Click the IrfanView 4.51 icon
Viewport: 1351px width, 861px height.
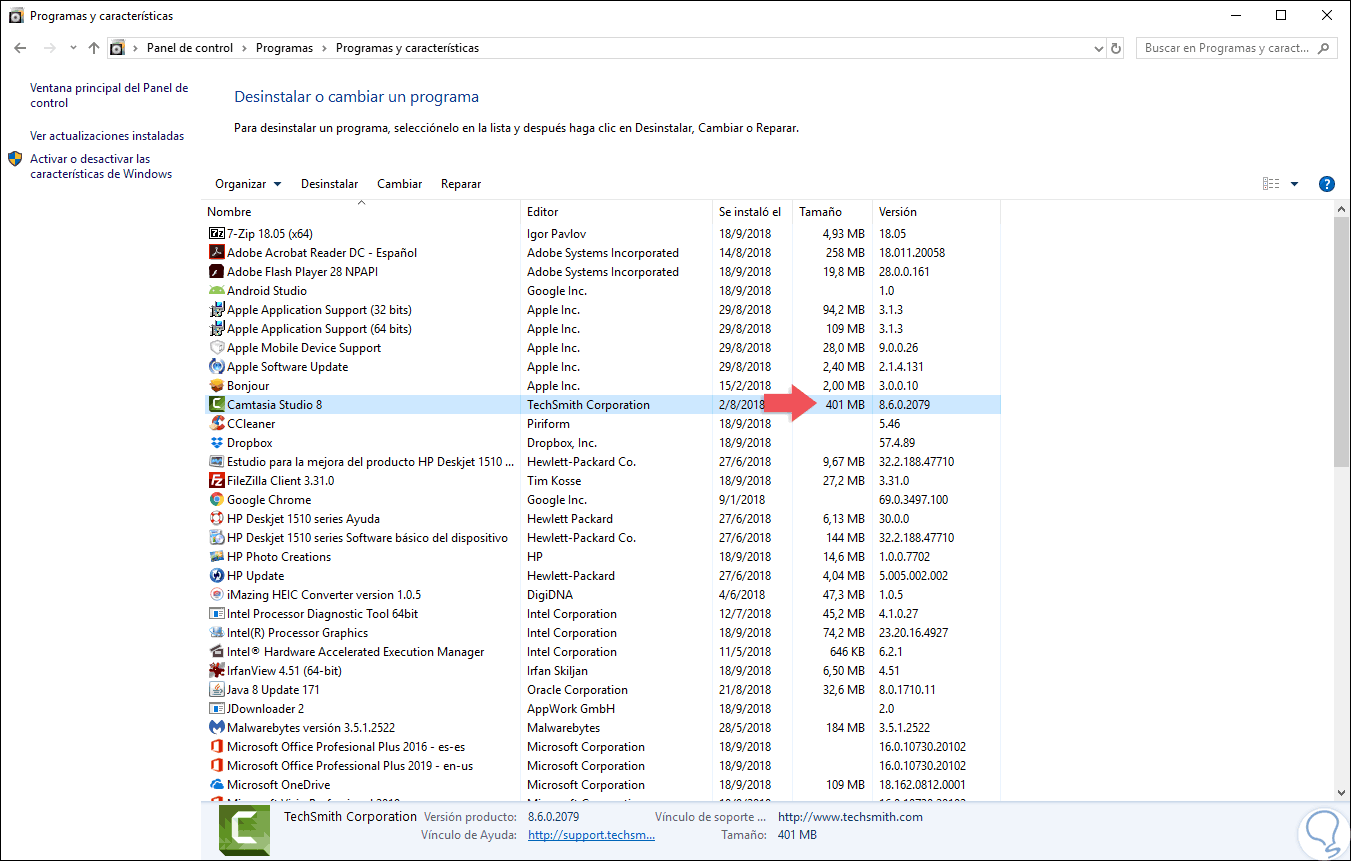coord(216,671)
